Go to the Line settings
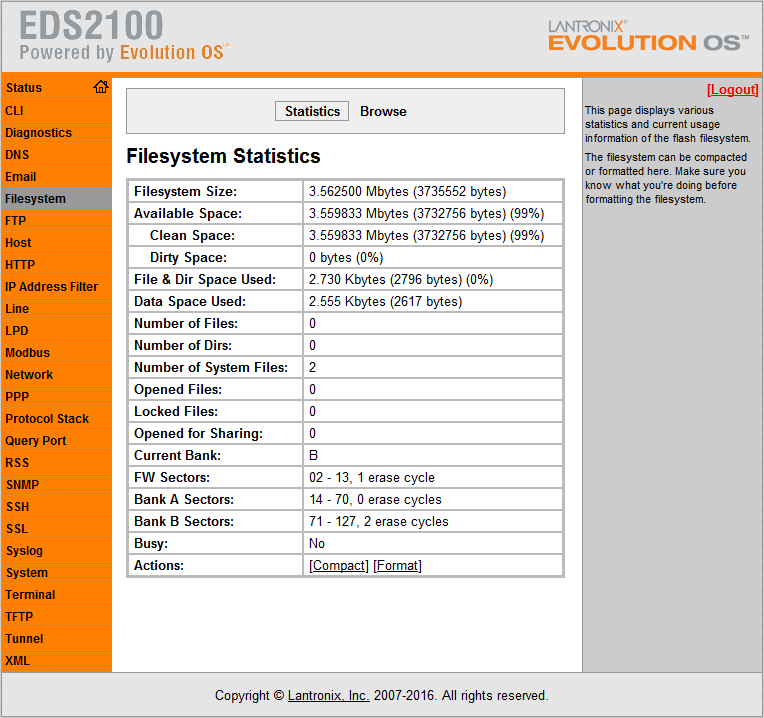Image resolution: width=764 pixels, height=718 pixels. click(57, 308)
